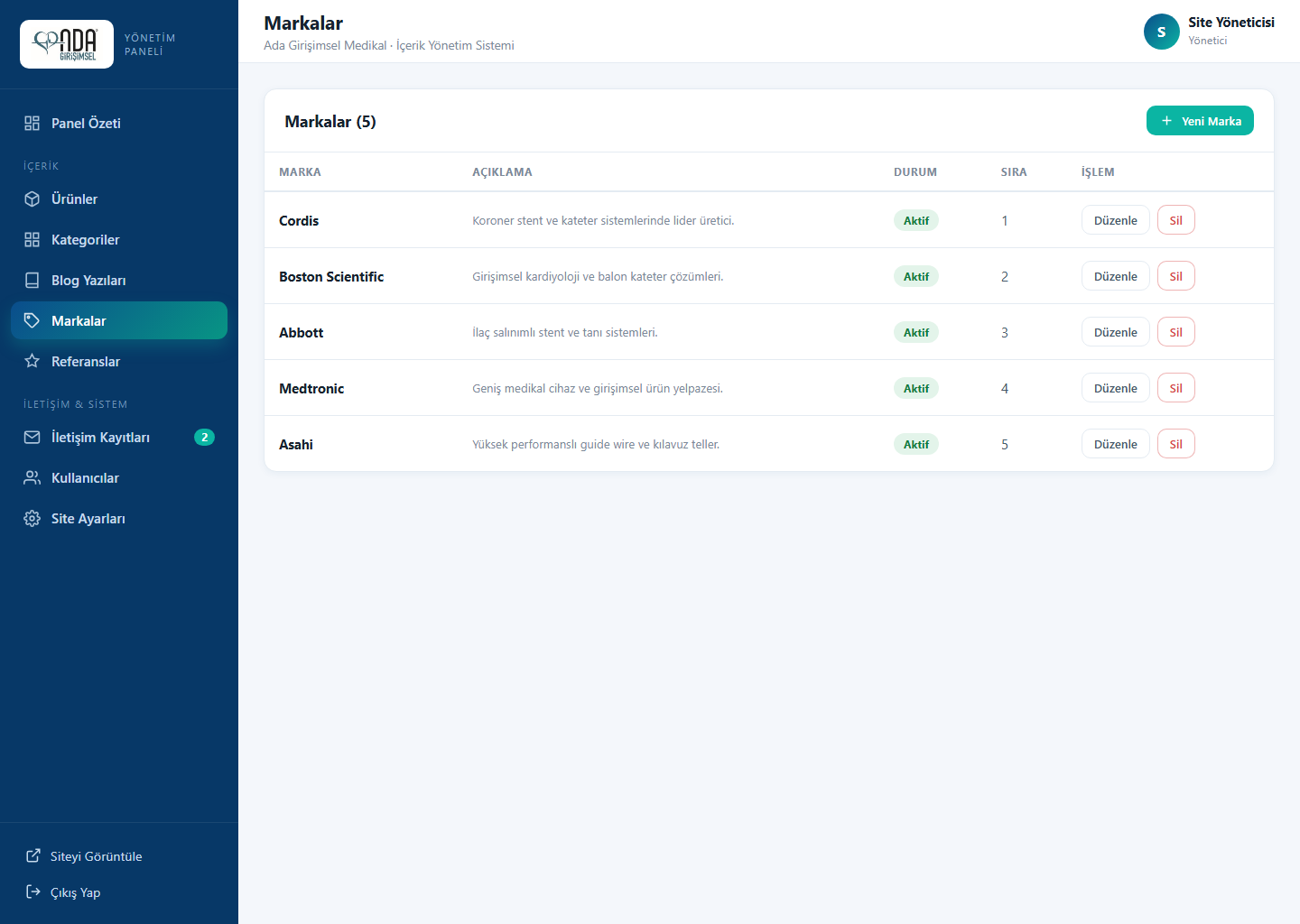The image size is (1300, 924).
Task: Click the Panel Özeti grid icon
Action: tap(32, 124)
